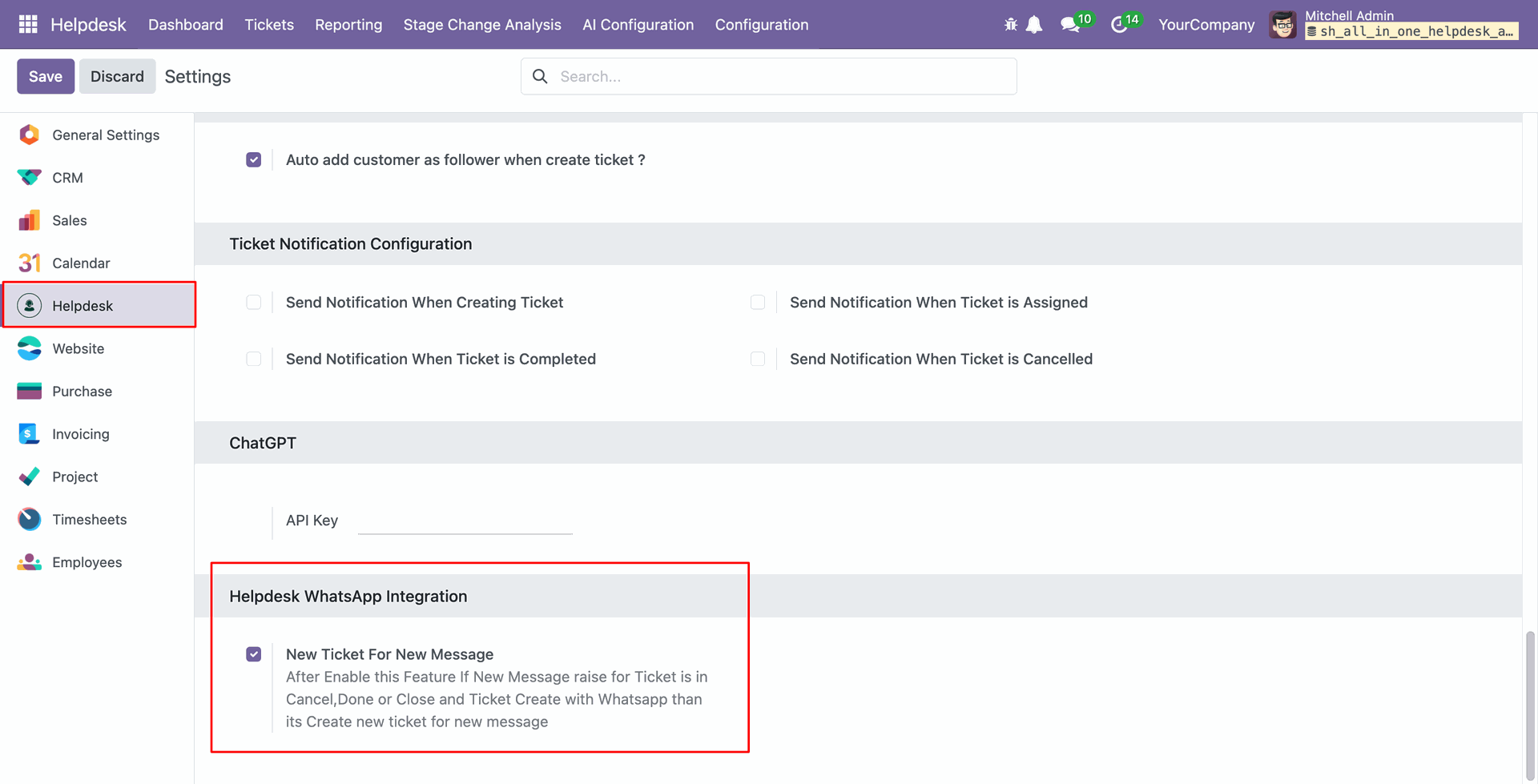The height and width of the screenshot is (784, 1538).
Task: Click the search magnifier icon
Action: coord(541,76)
